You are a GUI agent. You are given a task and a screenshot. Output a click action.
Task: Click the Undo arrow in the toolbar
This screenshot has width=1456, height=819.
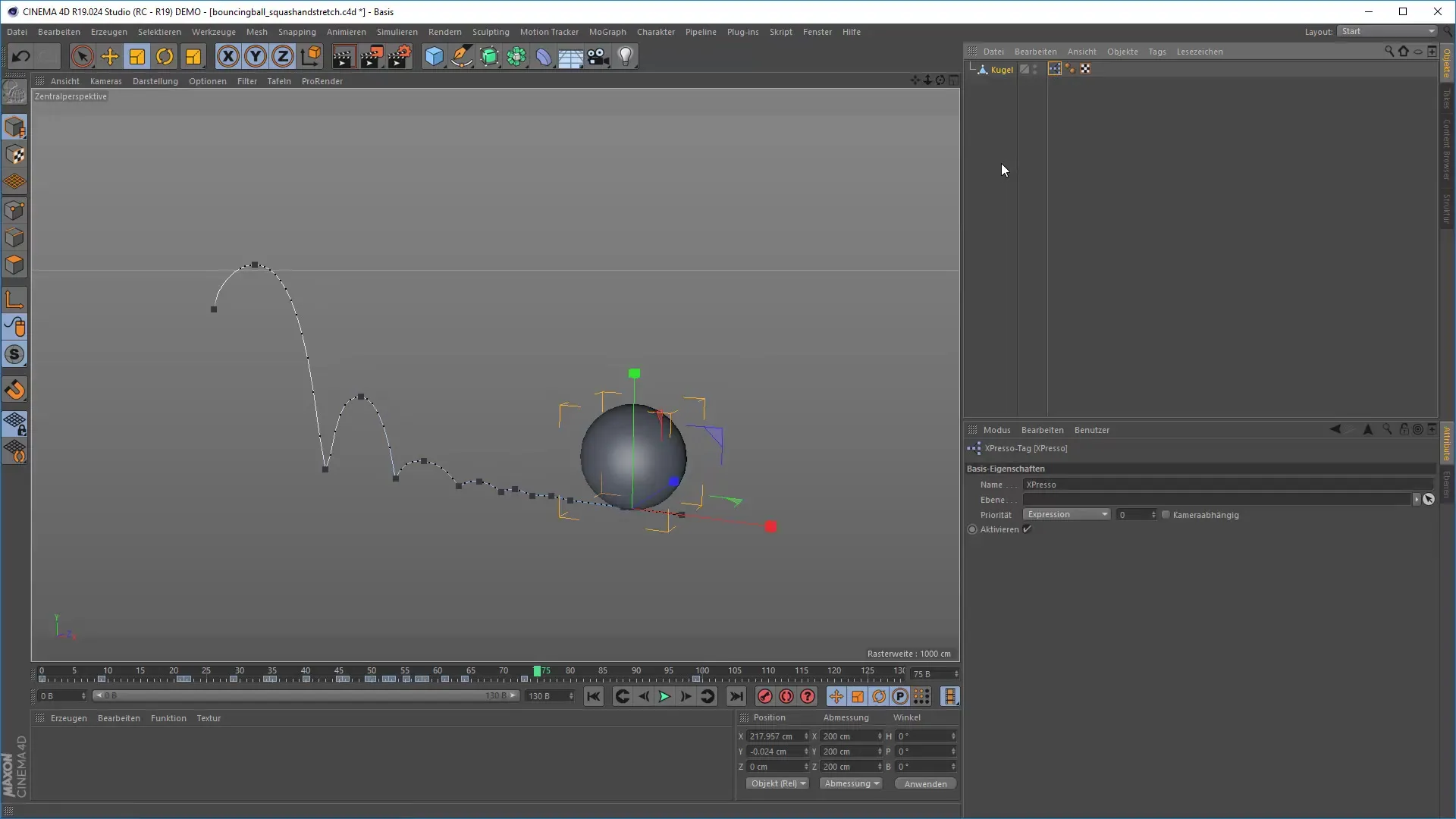click(20, 56)
